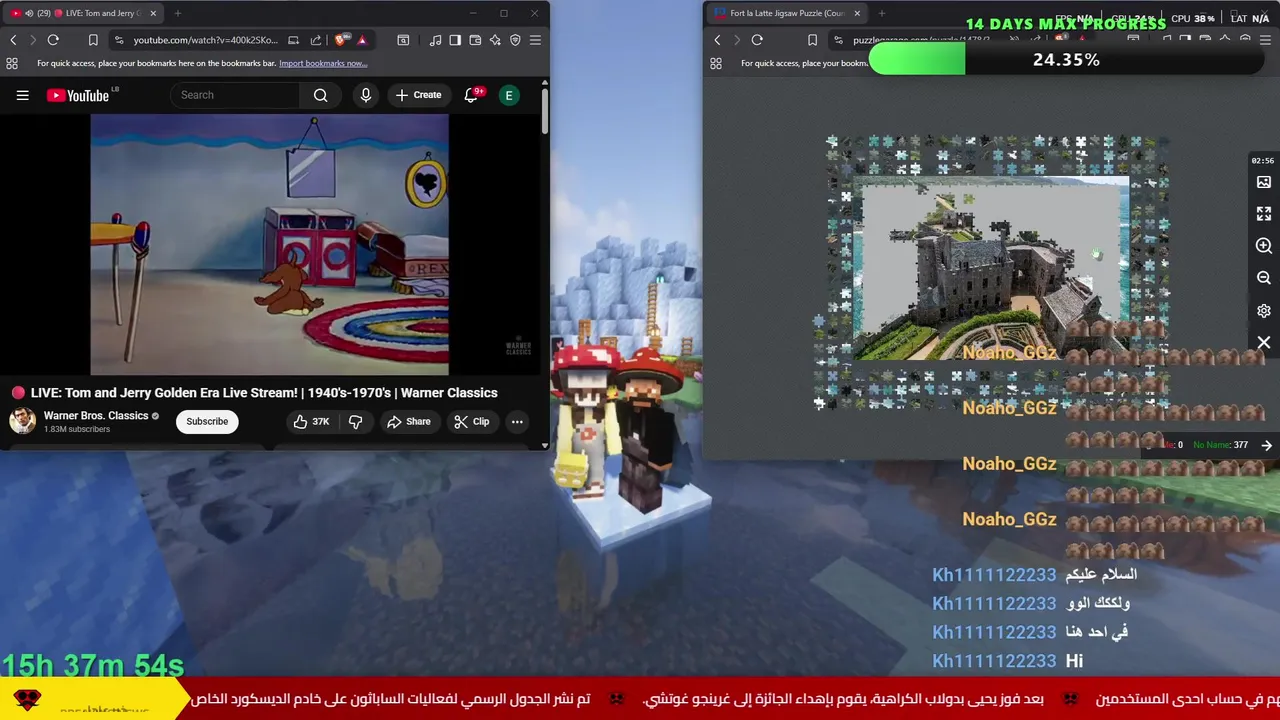Bookmark the YouTube page
Screen dimensions: 1280x720
(x=93, y=40)
